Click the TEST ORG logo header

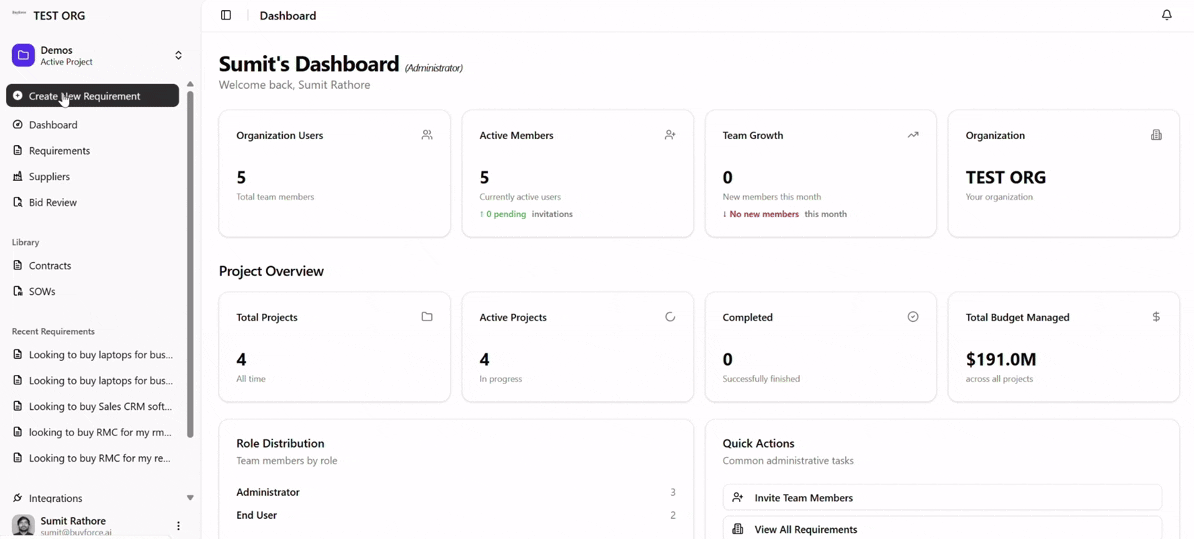click(49, 15)
